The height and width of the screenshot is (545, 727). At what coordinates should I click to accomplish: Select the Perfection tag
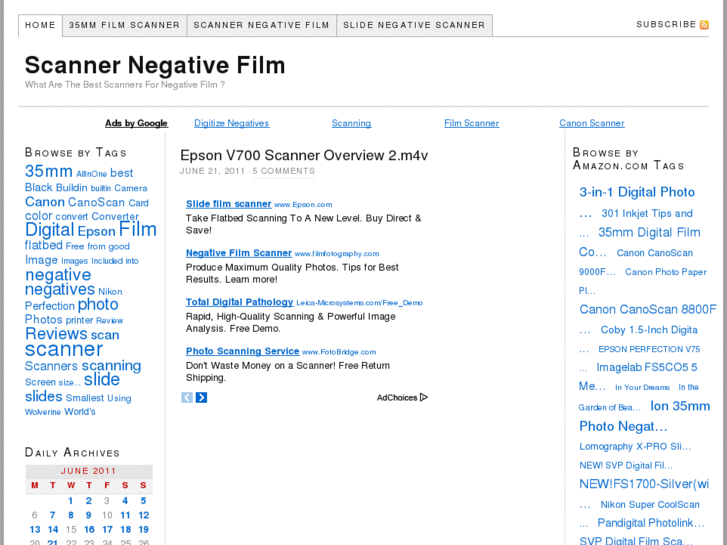50,306
